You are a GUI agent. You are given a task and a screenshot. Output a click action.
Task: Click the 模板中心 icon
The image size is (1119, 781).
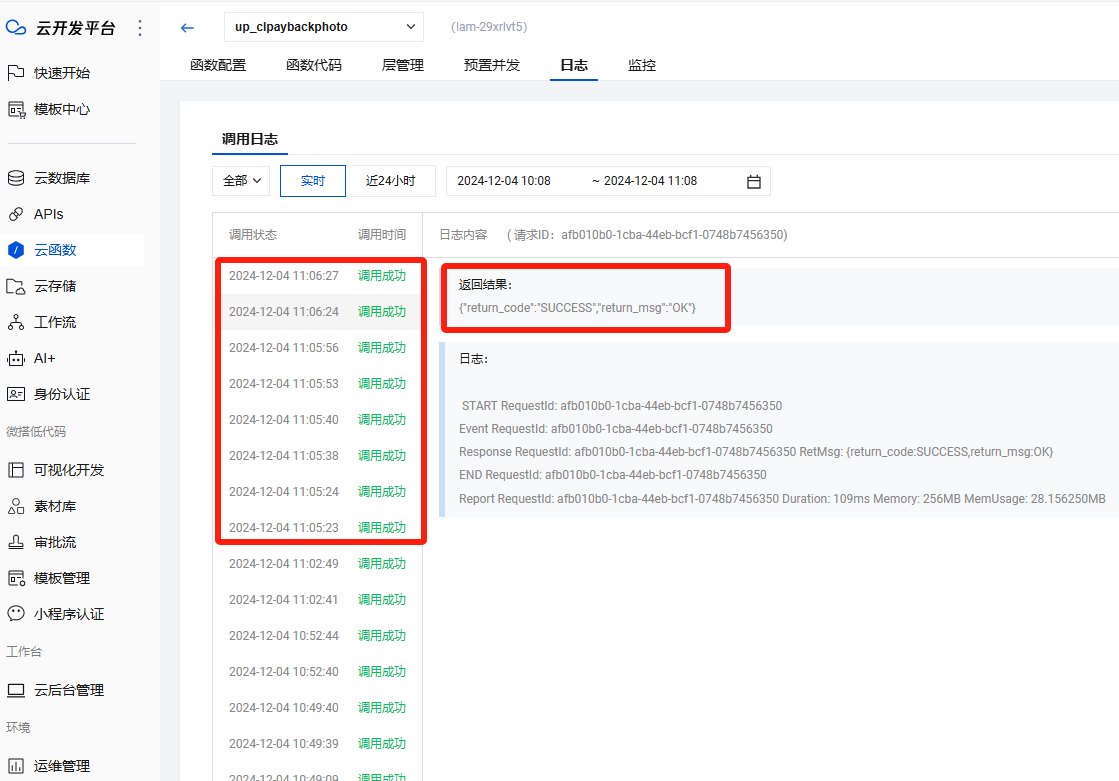pos(16,109)
